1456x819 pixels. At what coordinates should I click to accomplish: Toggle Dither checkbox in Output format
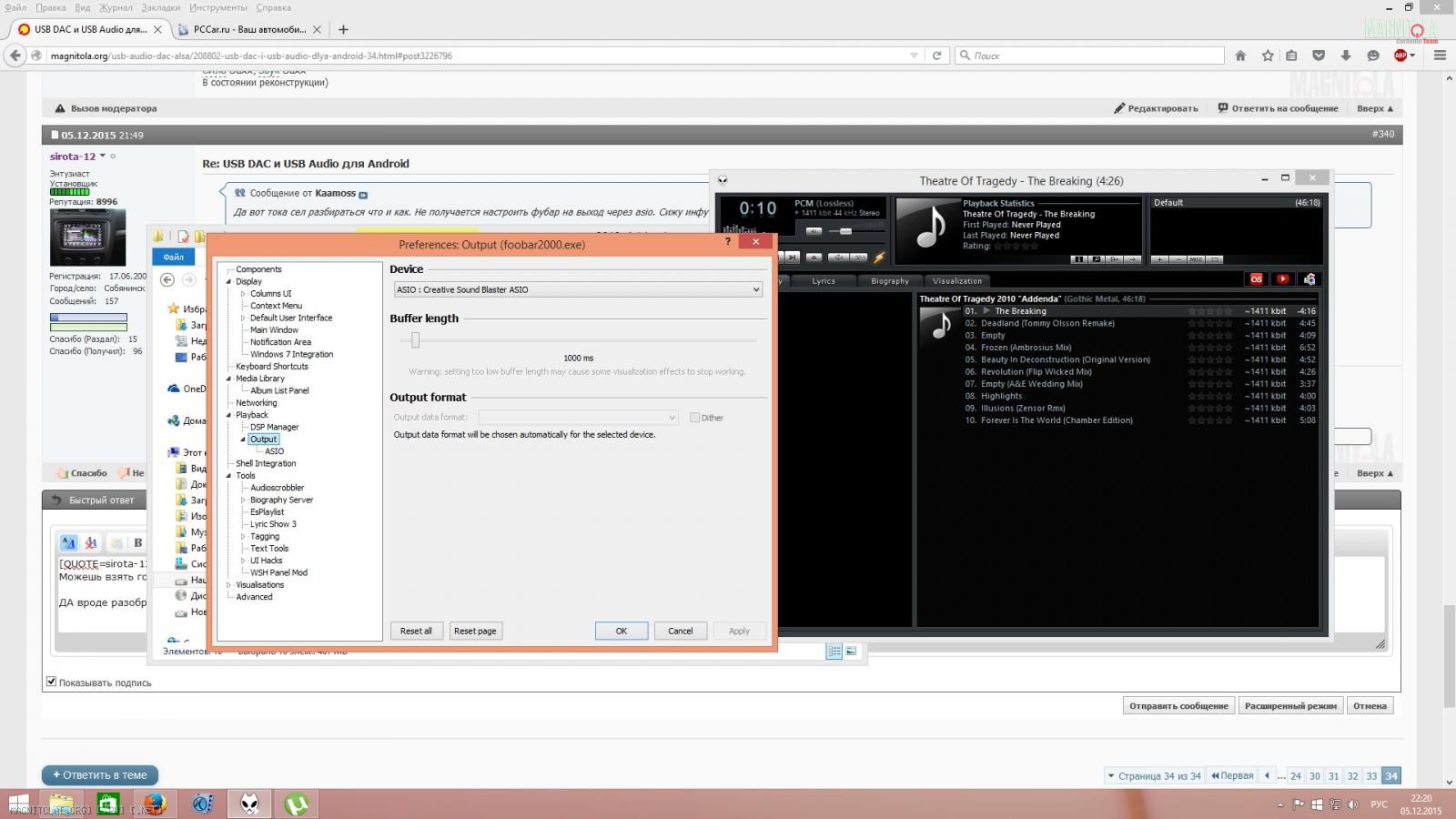point(694,418)
